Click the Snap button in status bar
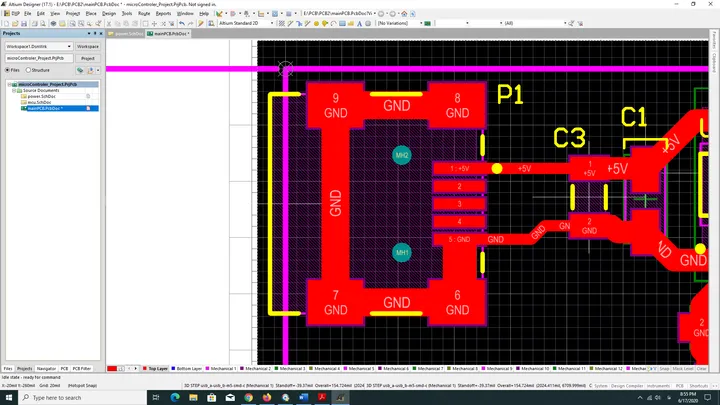The width and height of the screenshot is (720, 405). [664, 369]
